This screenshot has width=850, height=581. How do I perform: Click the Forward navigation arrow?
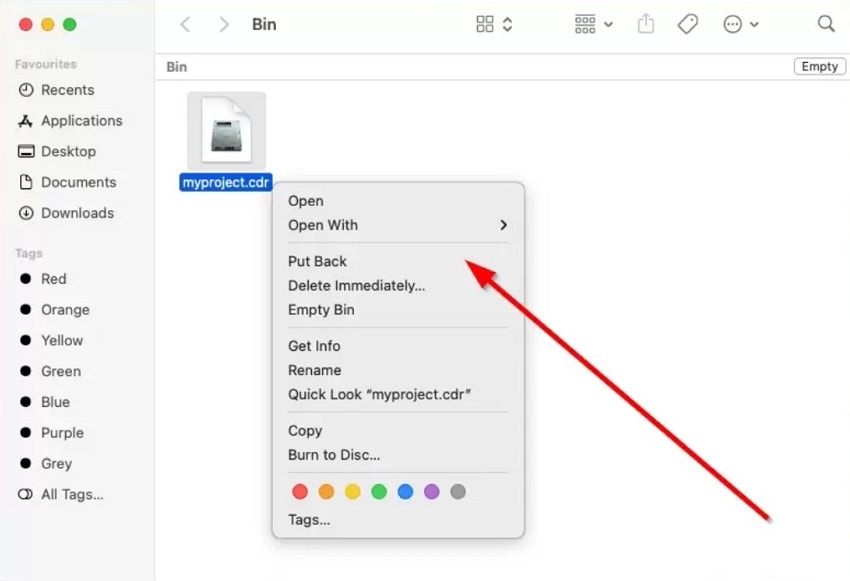point(223,24)
